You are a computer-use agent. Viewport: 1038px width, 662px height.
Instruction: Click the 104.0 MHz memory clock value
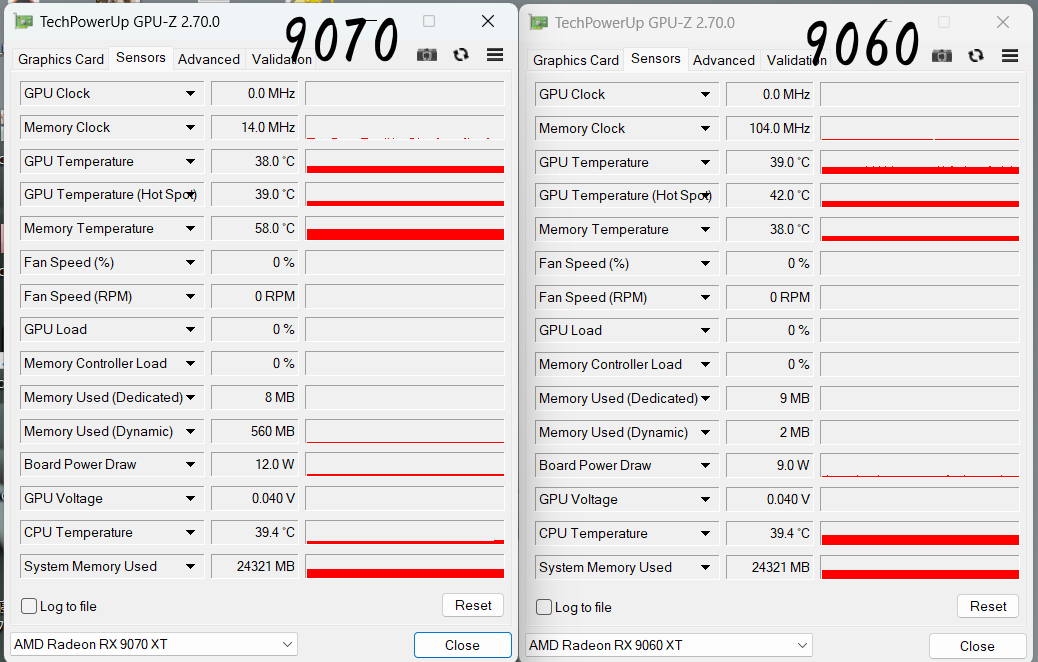coord(770,128)
